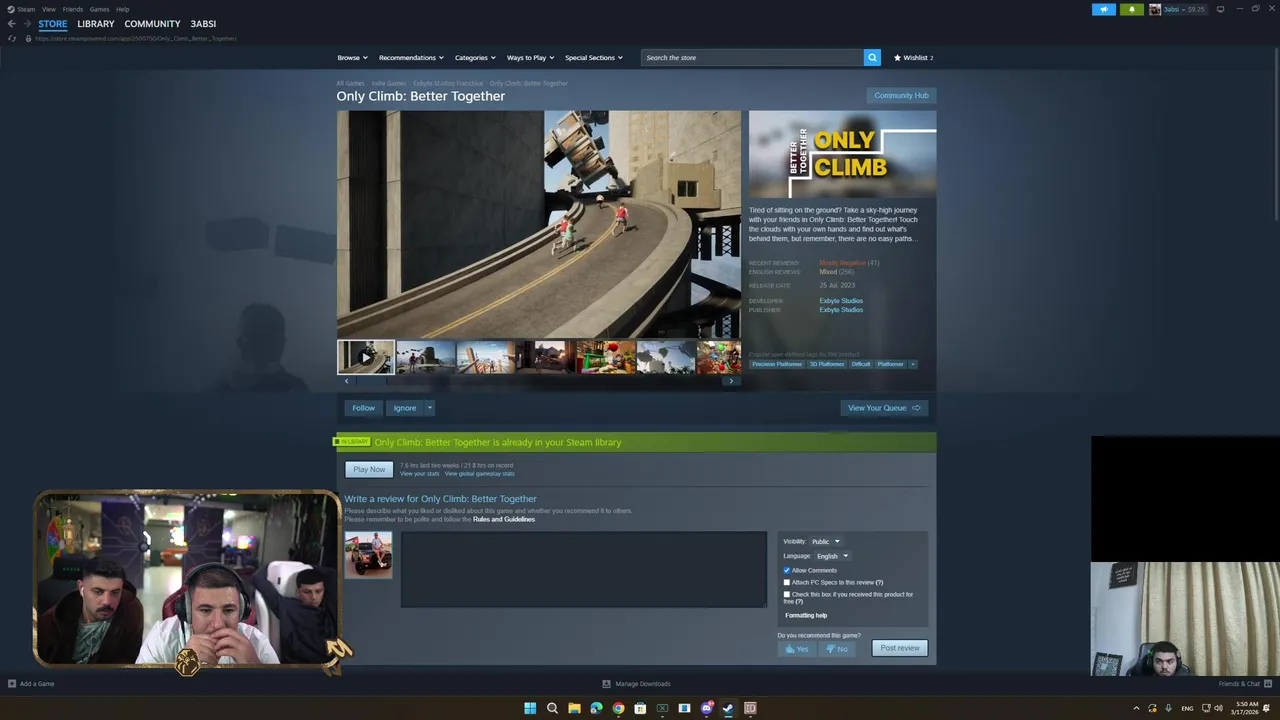The height and width of the screenshot is (720, 1280).
Task: Click the Community Hub button
Action: tap(901, 95)
